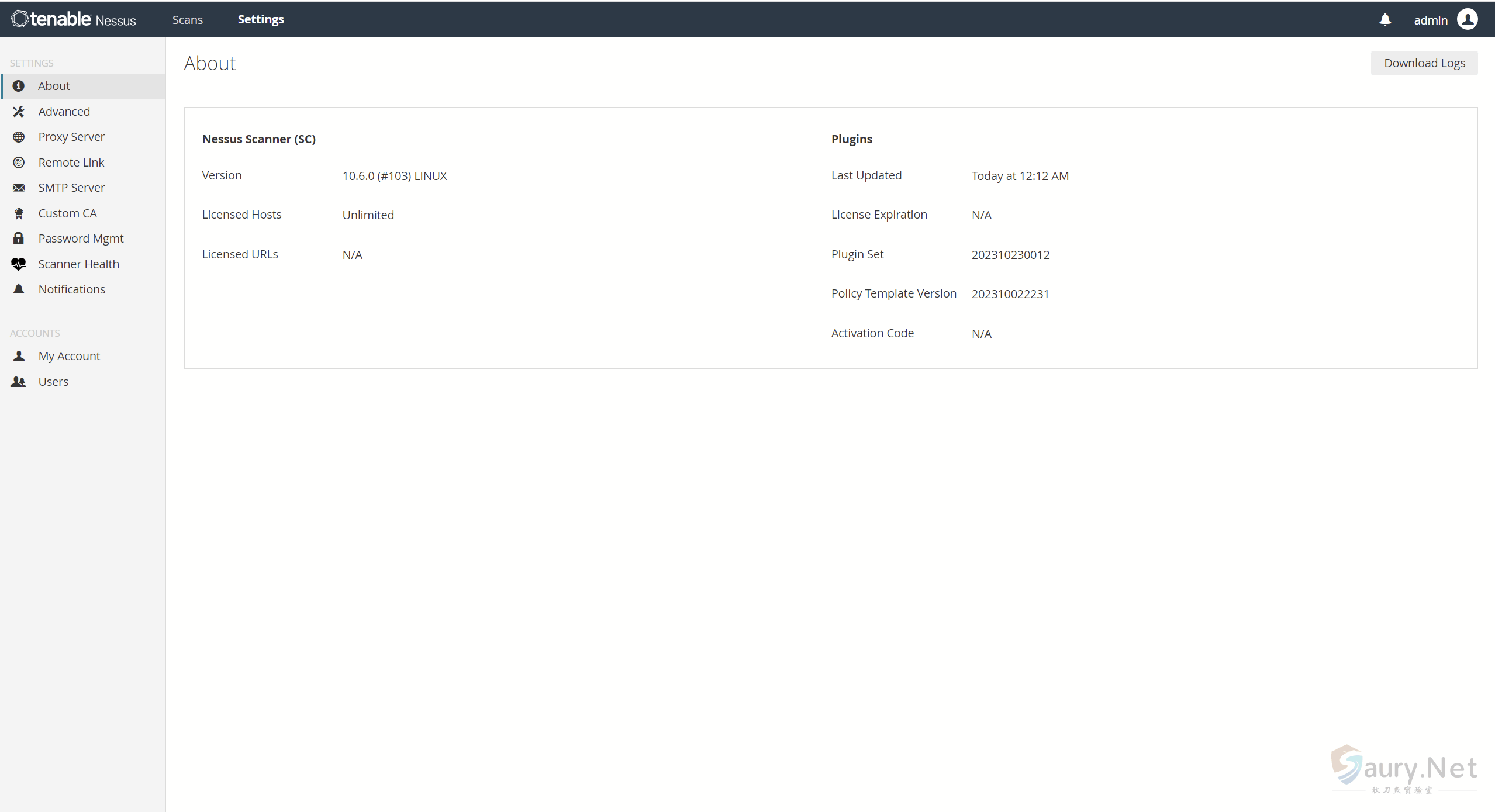1495x812 pixels.
Task: Click the Users group icon
Action: coord(19,382)
